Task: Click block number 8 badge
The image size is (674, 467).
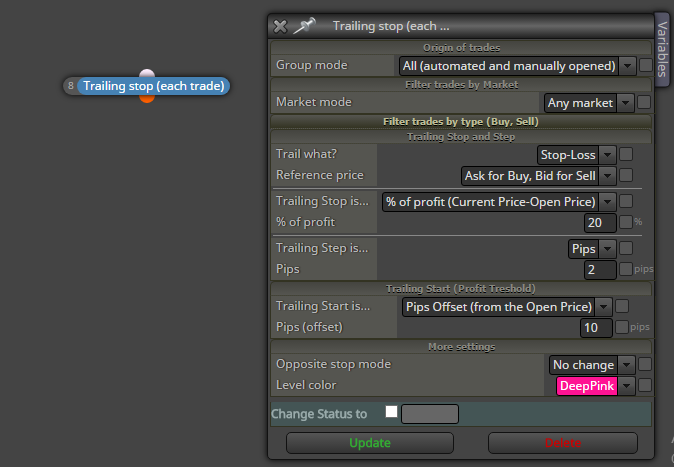Action: click(x=70, y=86)
